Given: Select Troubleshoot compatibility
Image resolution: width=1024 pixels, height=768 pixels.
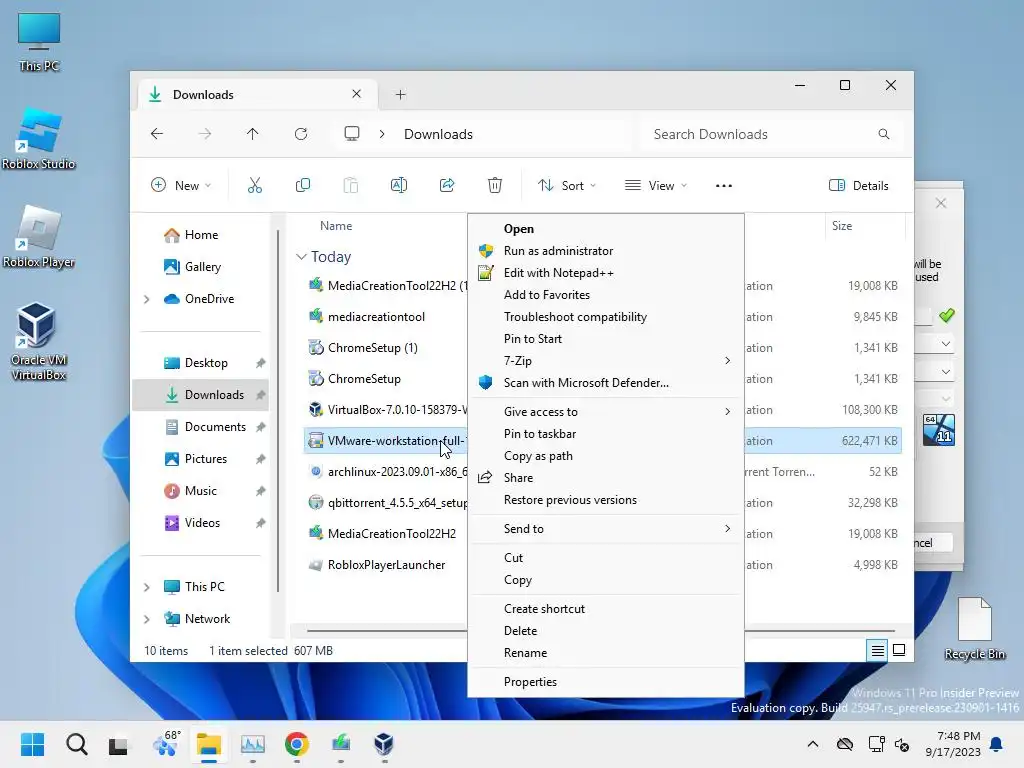Looking at the screenshot, I should 606,317.
